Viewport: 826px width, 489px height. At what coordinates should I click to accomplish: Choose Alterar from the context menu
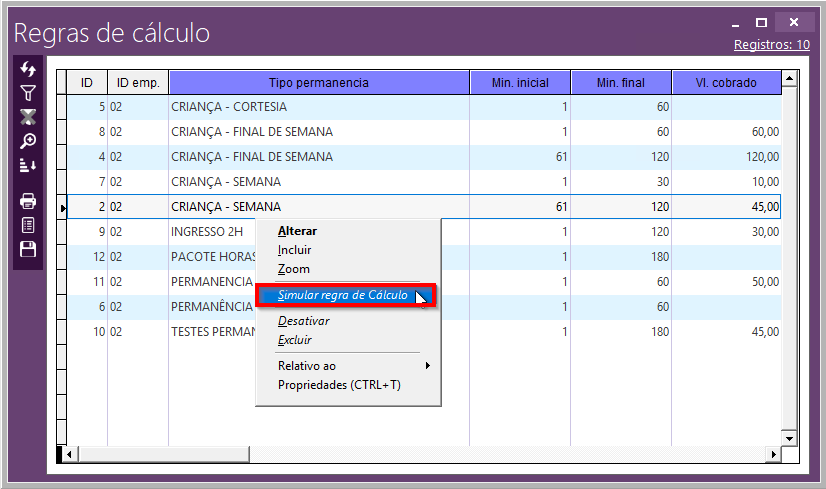[297, 231]
